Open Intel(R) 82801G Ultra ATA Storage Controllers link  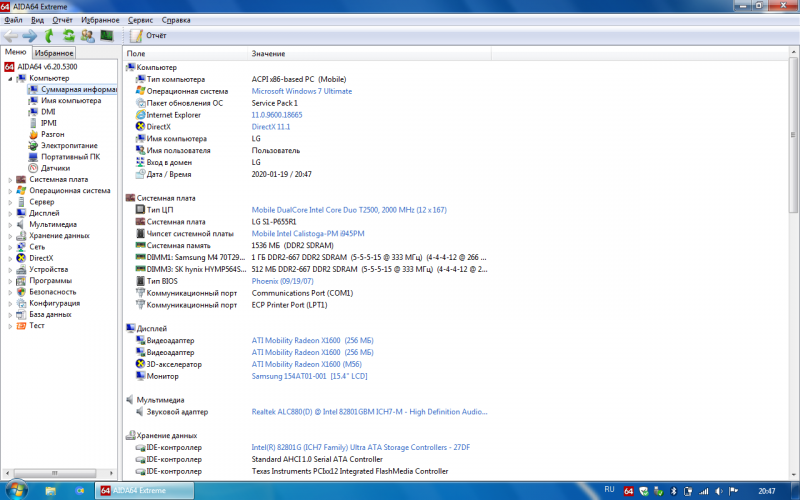click(x=361, y=447)
